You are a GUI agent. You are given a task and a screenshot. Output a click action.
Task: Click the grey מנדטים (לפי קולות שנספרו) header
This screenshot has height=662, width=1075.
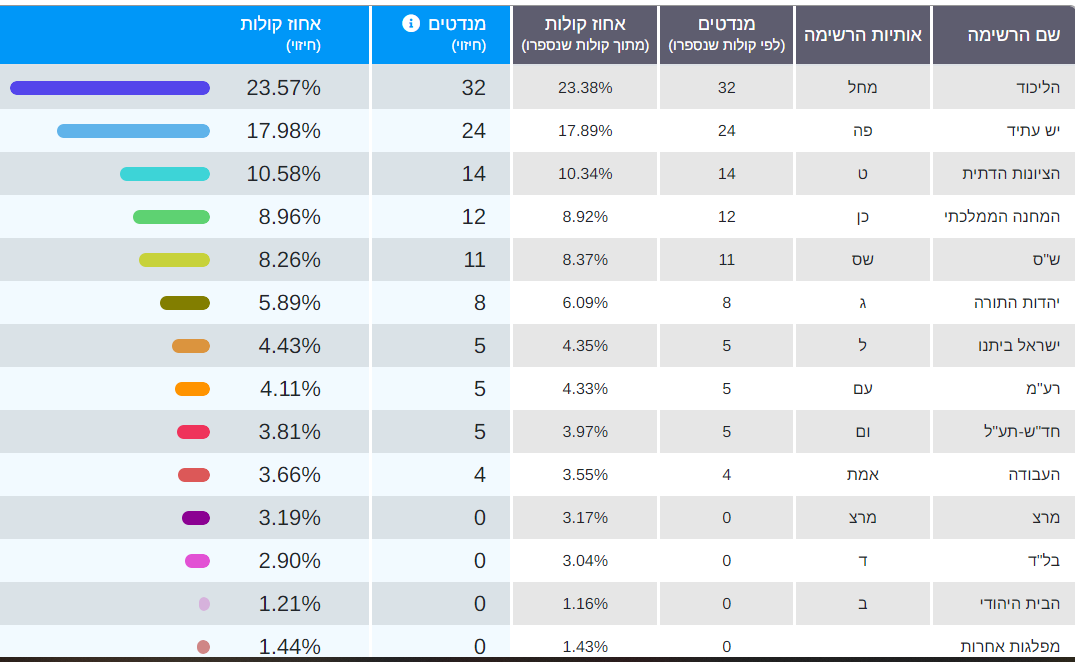click(x=726, y=33)
